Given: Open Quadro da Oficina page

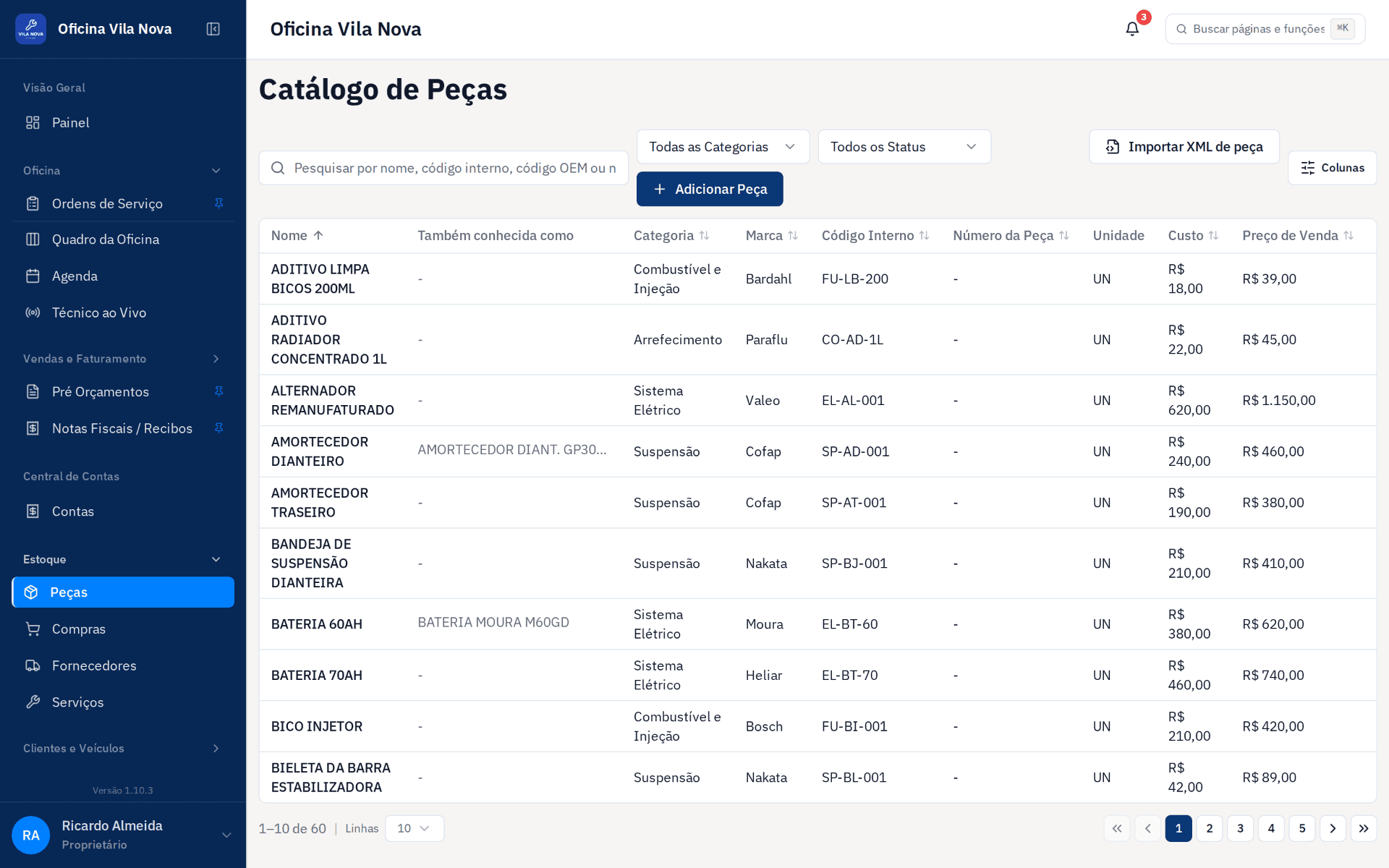Looking at the screenshot, I should pos(123,239).
